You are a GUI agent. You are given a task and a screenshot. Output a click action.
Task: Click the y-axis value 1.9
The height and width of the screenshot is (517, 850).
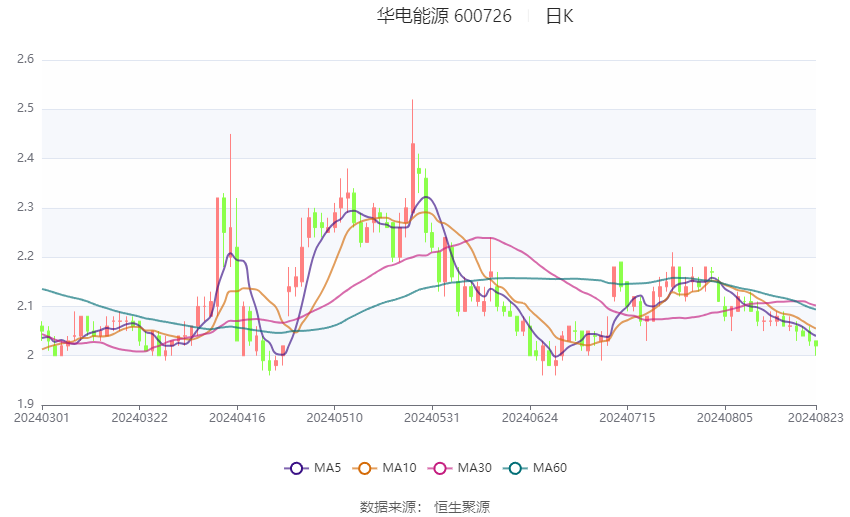click(x=25, y=404)
